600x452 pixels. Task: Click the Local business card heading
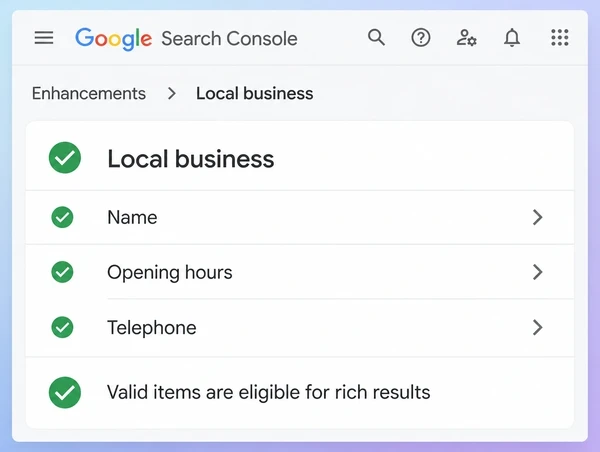191,158
